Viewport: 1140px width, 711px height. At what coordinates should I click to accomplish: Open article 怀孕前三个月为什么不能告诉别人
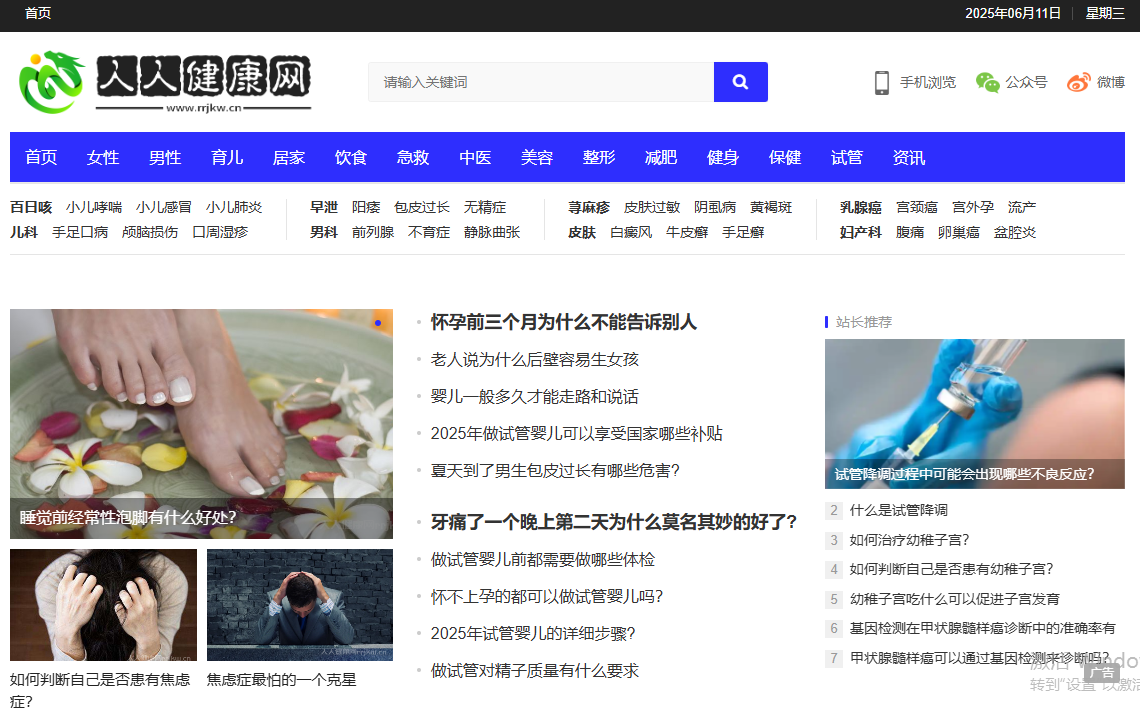[563, 322]
